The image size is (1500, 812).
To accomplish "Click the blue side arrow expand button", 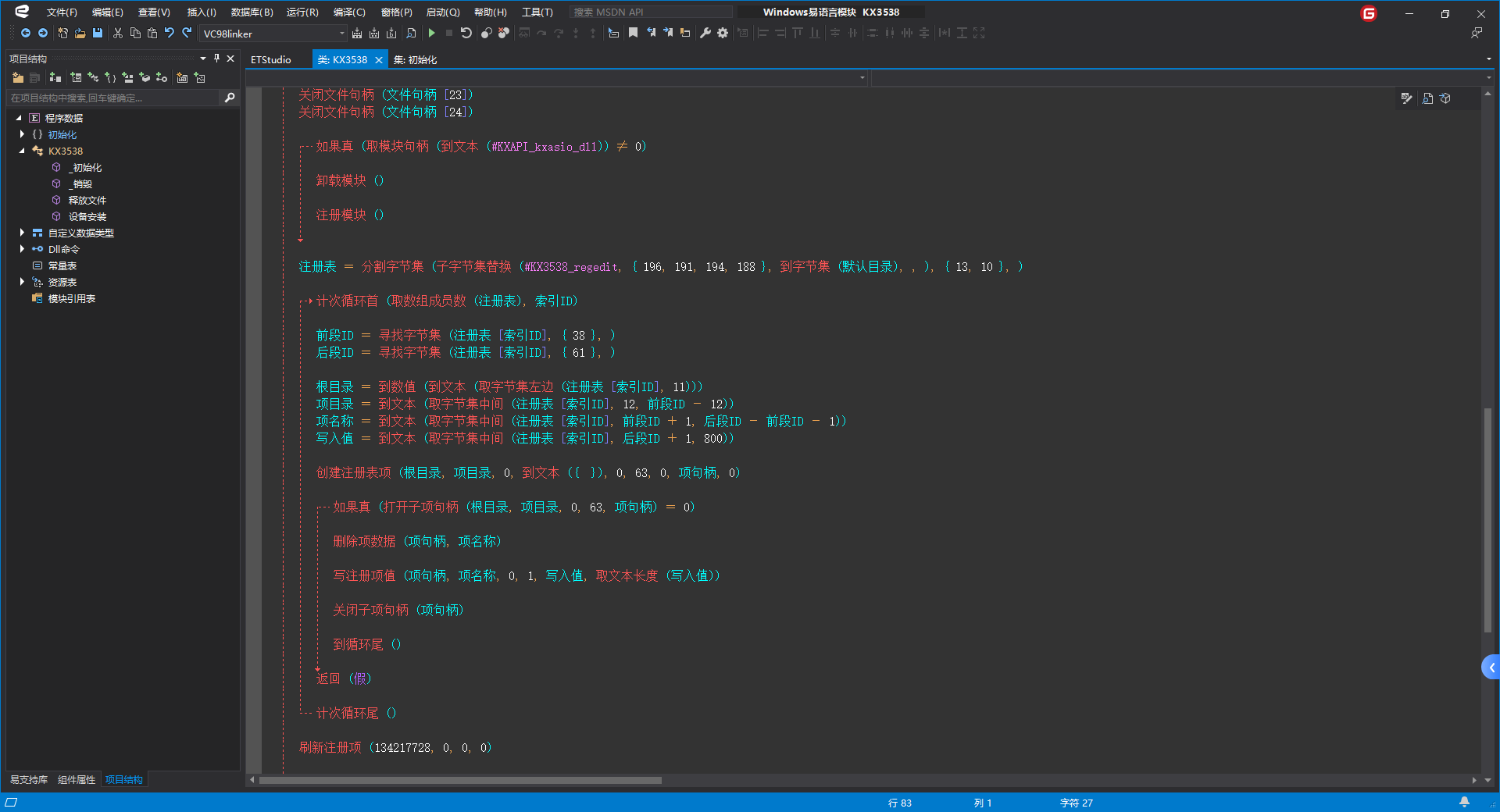I will pos(1491,667).
